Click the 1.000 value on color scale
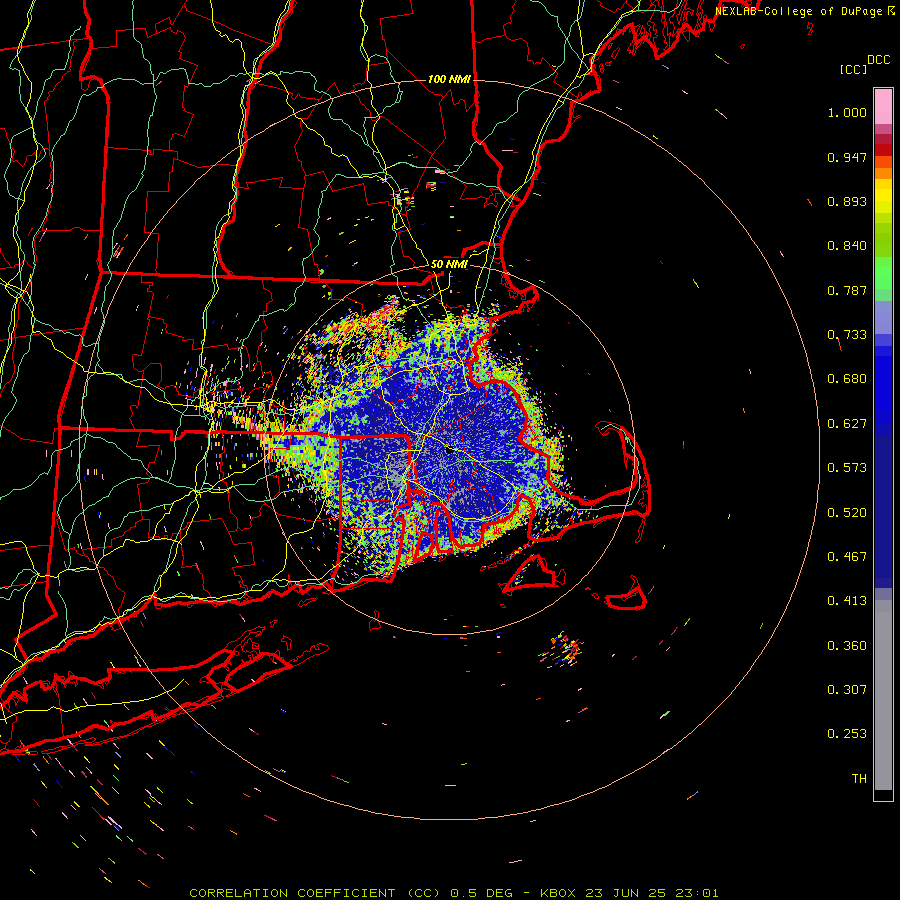This screenshot has width=900, height=900. pos(847,112)
